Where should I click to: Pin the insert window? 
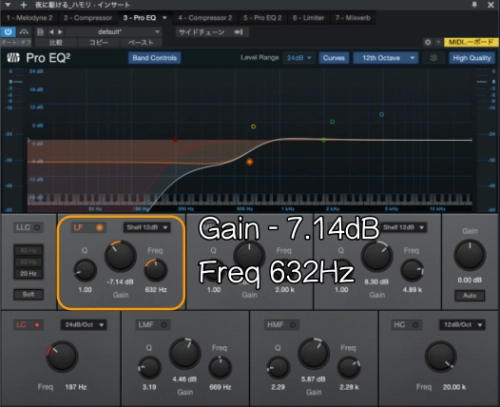click(474, 5)
